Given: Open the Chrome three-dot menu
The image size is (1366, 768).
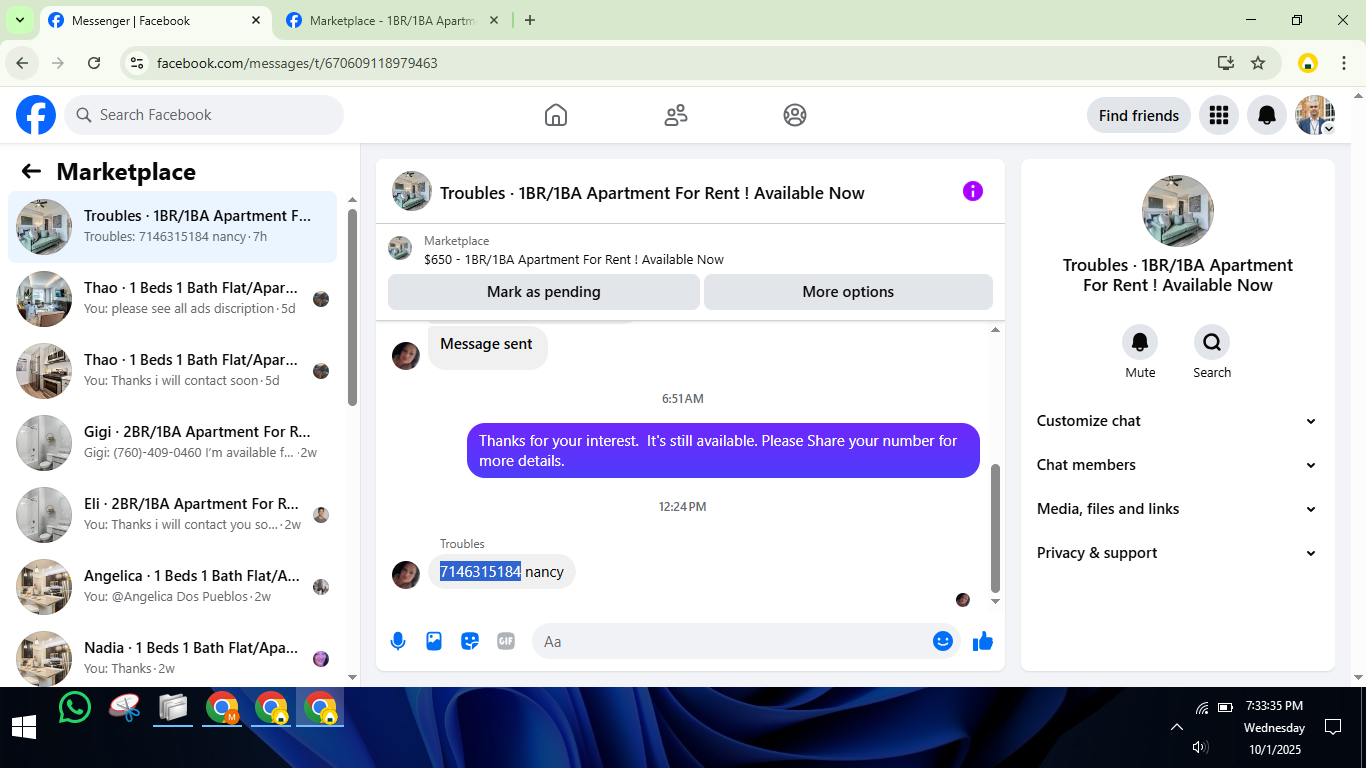Looking at the screenshot, I should click(x=1344, y=63).
